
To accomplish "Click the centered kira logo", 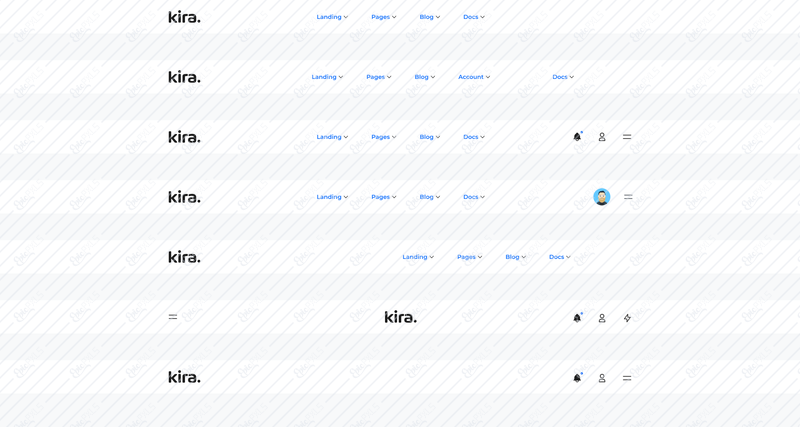I will click(401, 317).
